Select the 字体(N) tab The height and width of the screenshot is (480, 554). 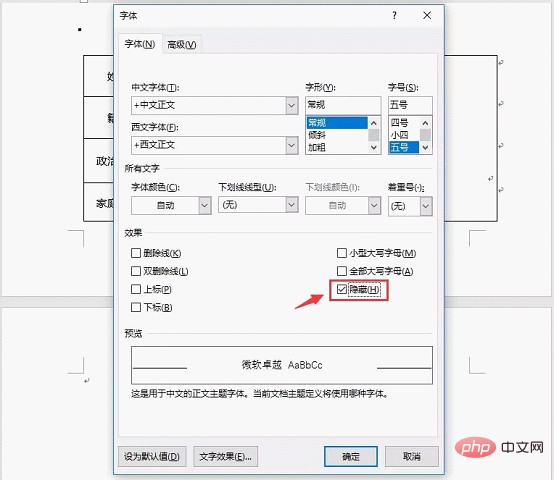click(x=140, y=44)
